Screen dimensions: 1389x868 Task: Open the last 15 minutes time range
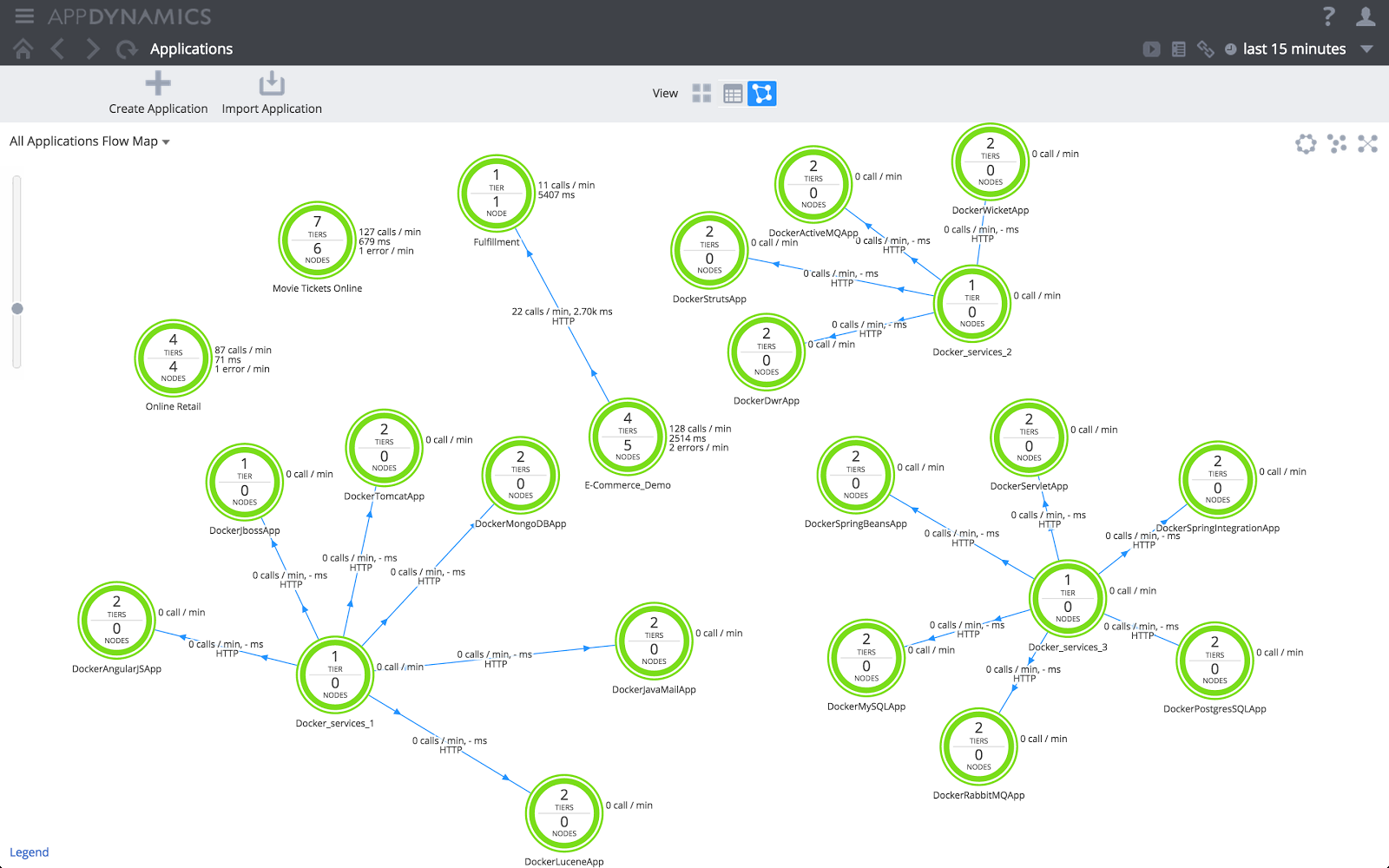pyautogui.click(x=1294, y=49)
